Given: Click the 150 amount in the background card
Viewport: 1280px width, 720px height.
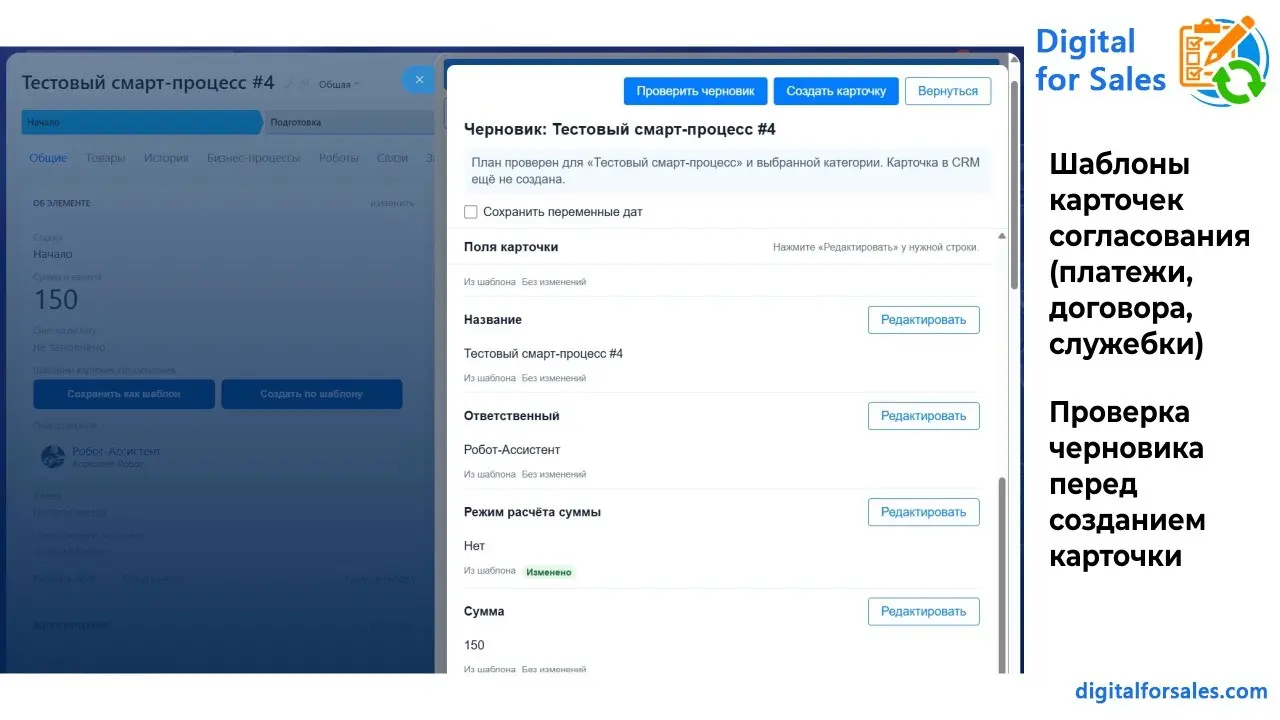Looking at the screenshot, I should pos(55,299).
